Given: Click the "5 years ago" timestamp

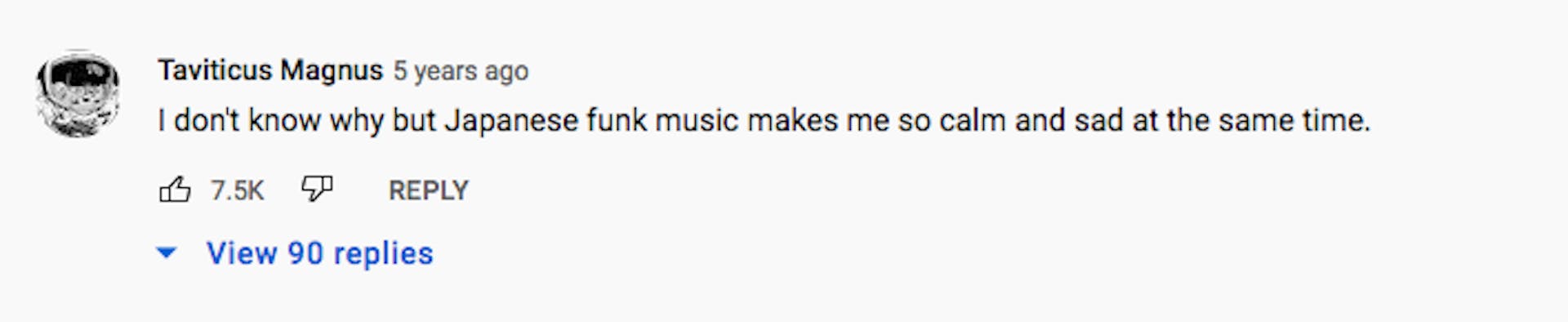Looking at the screenshot, I should click(461, 71).
